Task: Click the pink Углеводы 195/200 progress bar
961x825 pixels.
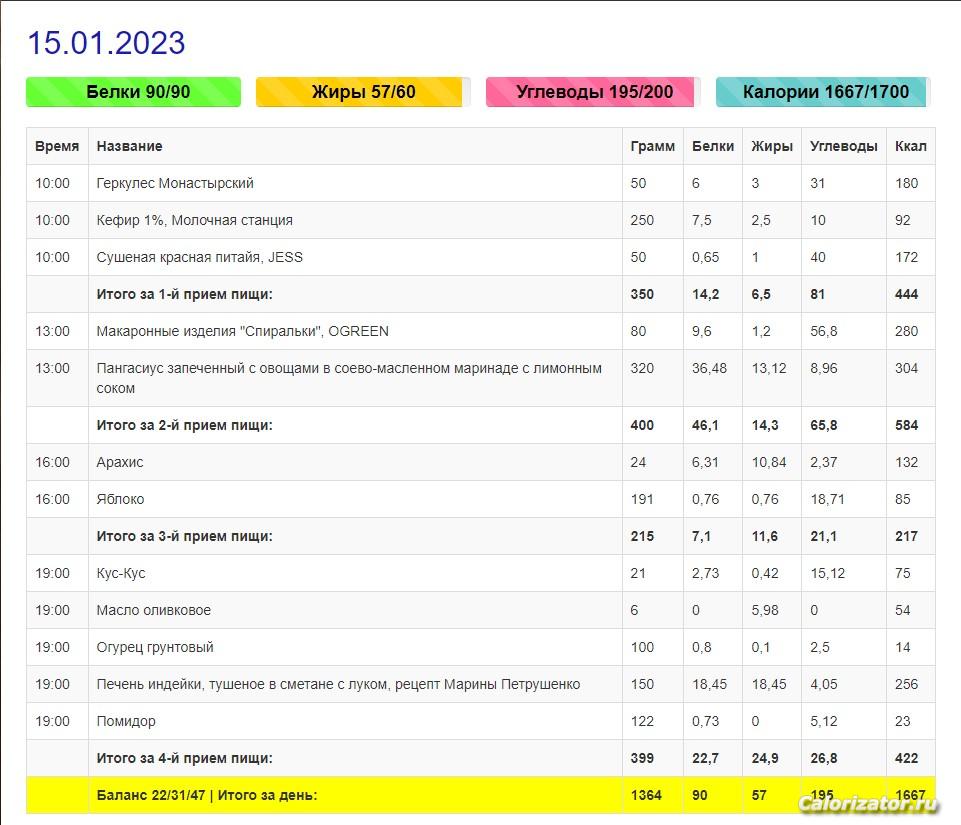Action: [x=593, y=92]
